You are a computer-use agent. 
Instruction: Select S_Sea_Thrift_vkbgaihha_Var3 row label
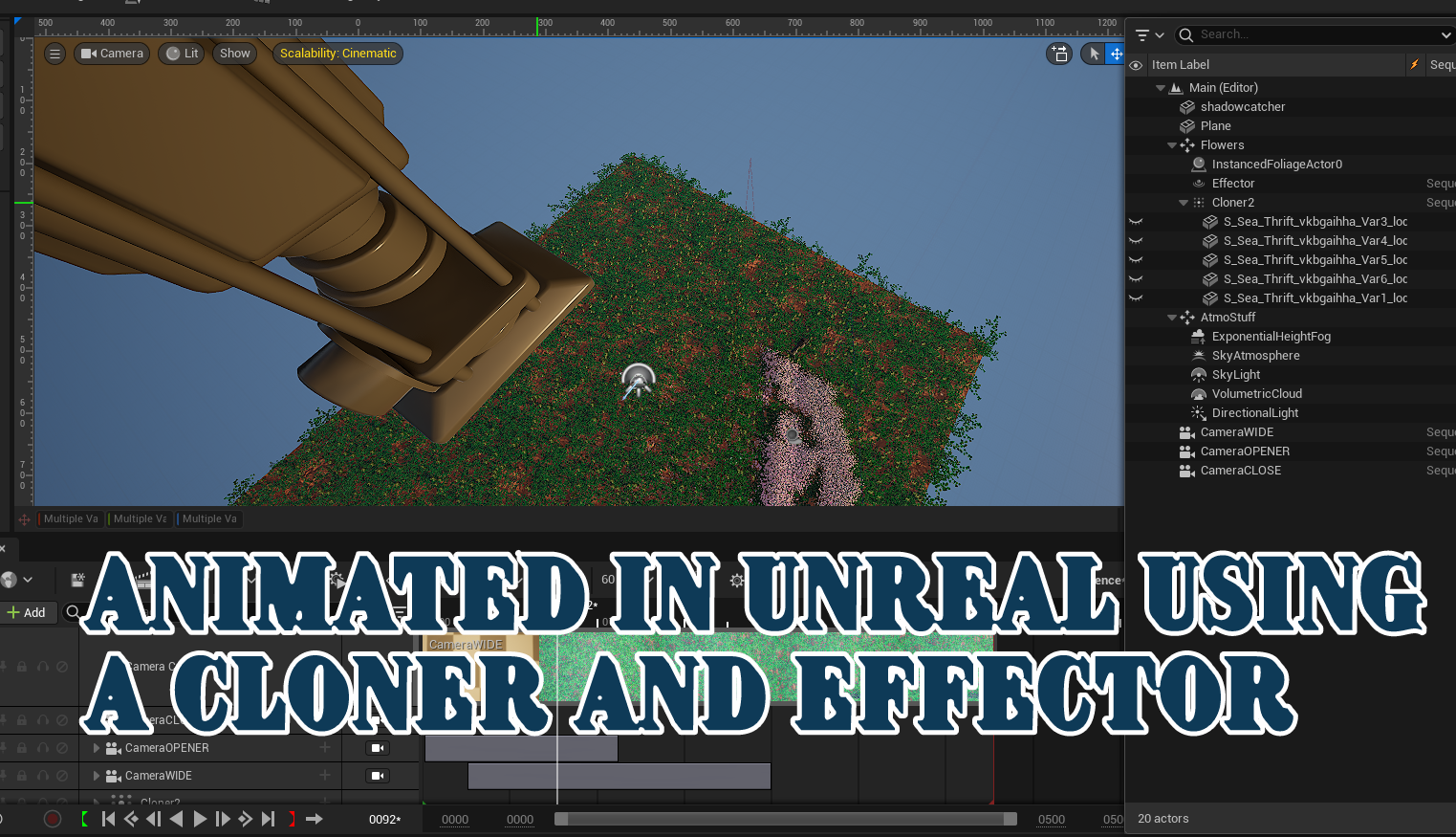pos(1315,222)
